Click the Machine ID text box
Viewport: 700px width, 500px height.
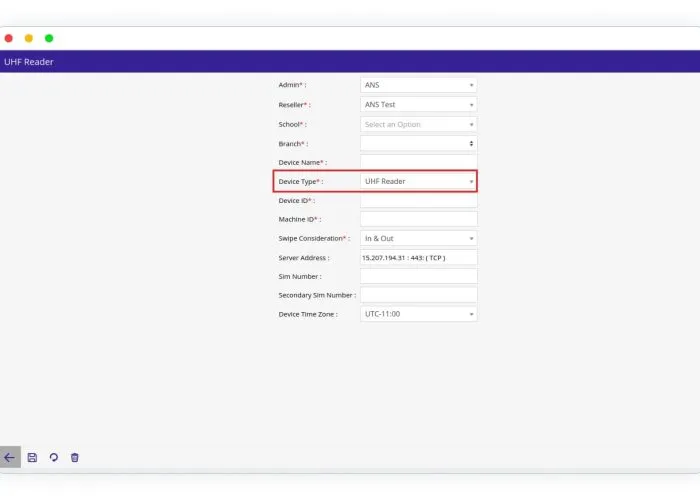418,219
